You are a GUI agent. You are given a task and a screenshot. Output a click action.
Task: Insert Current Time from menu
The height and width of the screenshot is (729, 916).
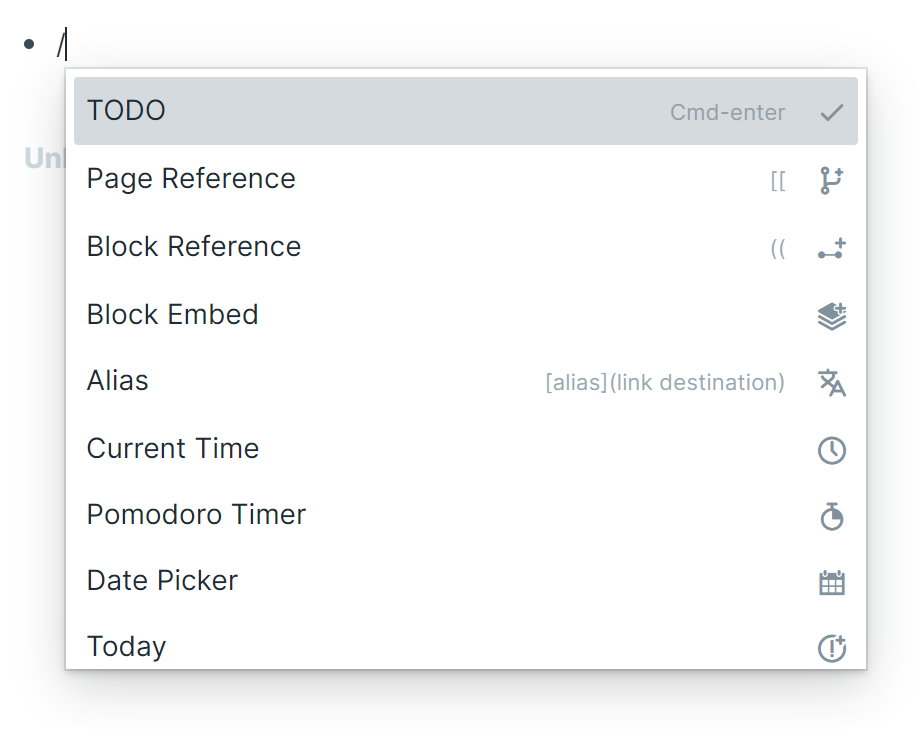(x=173, y=449)
